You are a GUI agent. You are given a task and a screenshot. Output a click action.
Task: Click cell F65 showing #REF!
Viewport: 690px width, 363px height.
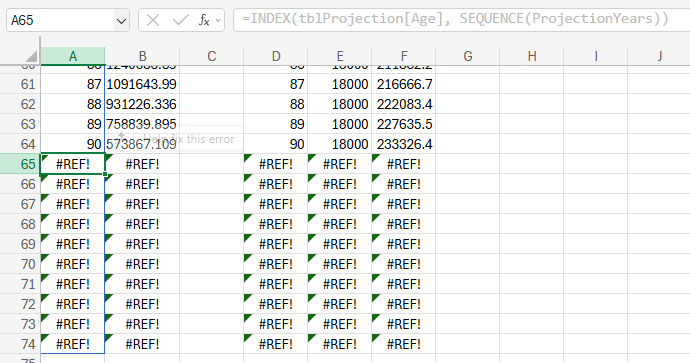(404, 164)
